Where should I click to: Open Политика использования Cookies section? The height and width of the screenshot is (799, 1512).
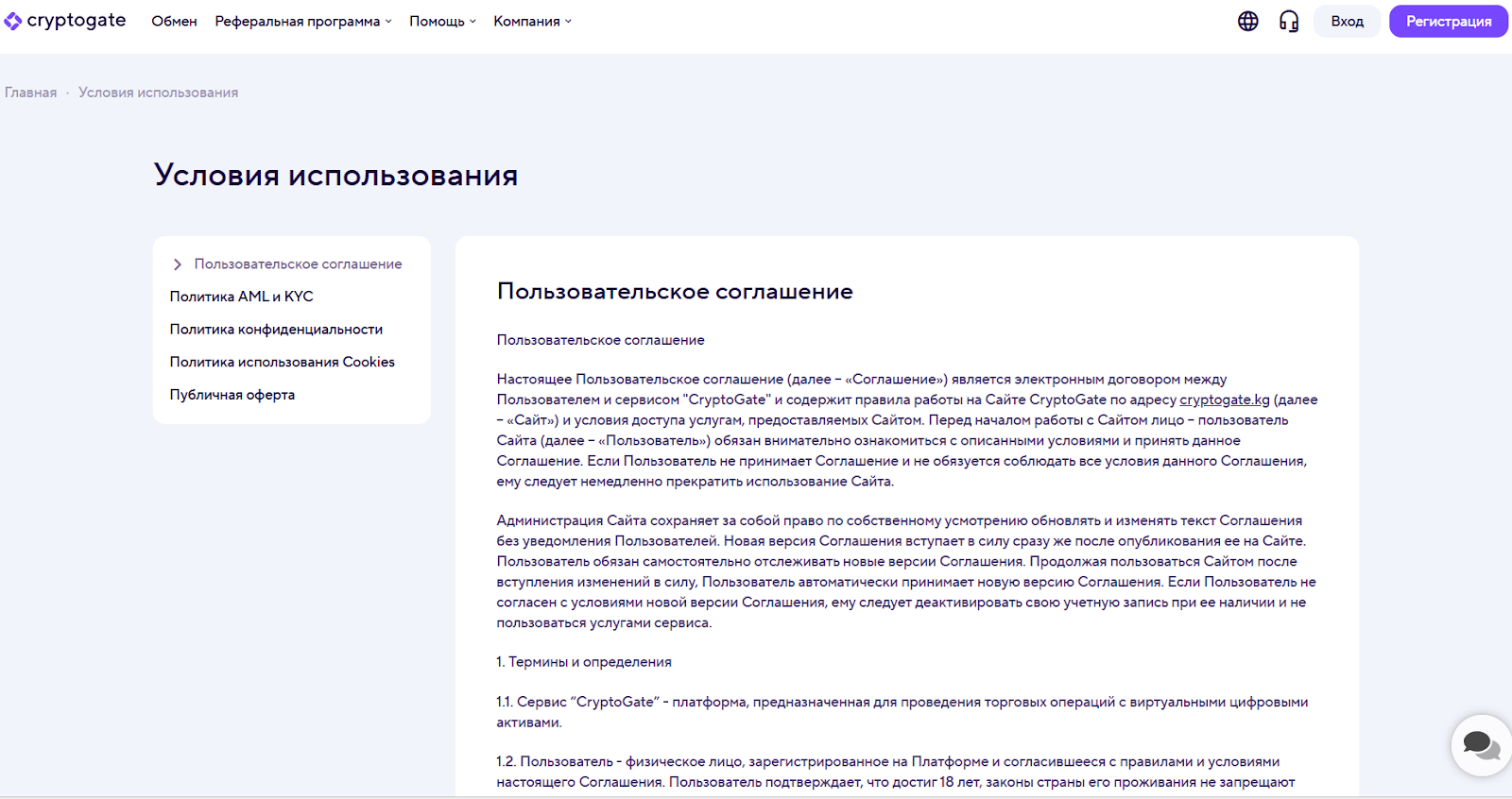coord(282,362)
